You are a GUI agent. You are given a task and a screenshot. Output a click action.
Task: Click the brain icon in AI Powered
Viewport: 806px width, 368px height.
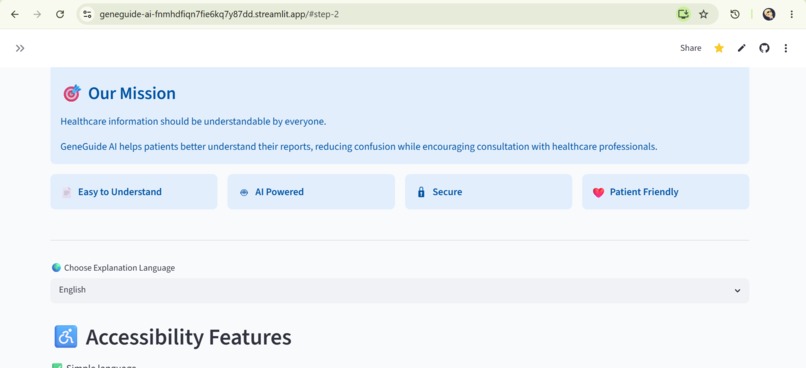(x=244, y=193)
